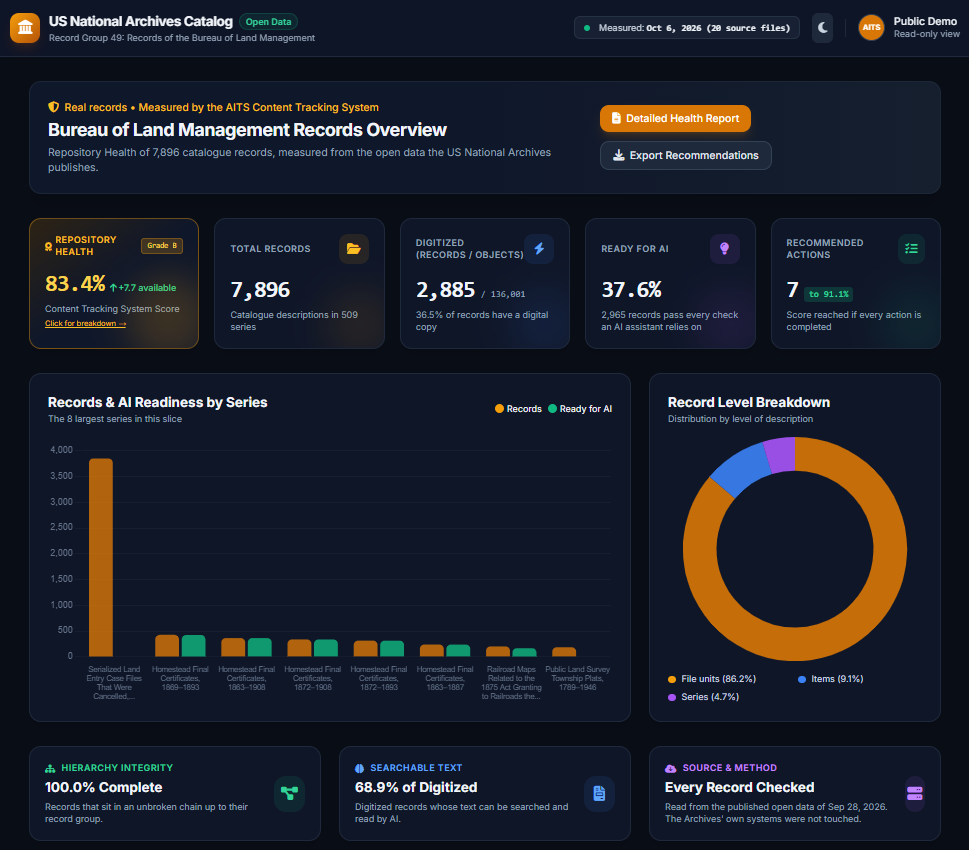969x850 pixels.
Task: Click the Public Land Survey Township Plats bar
Action: pos(564,652)
